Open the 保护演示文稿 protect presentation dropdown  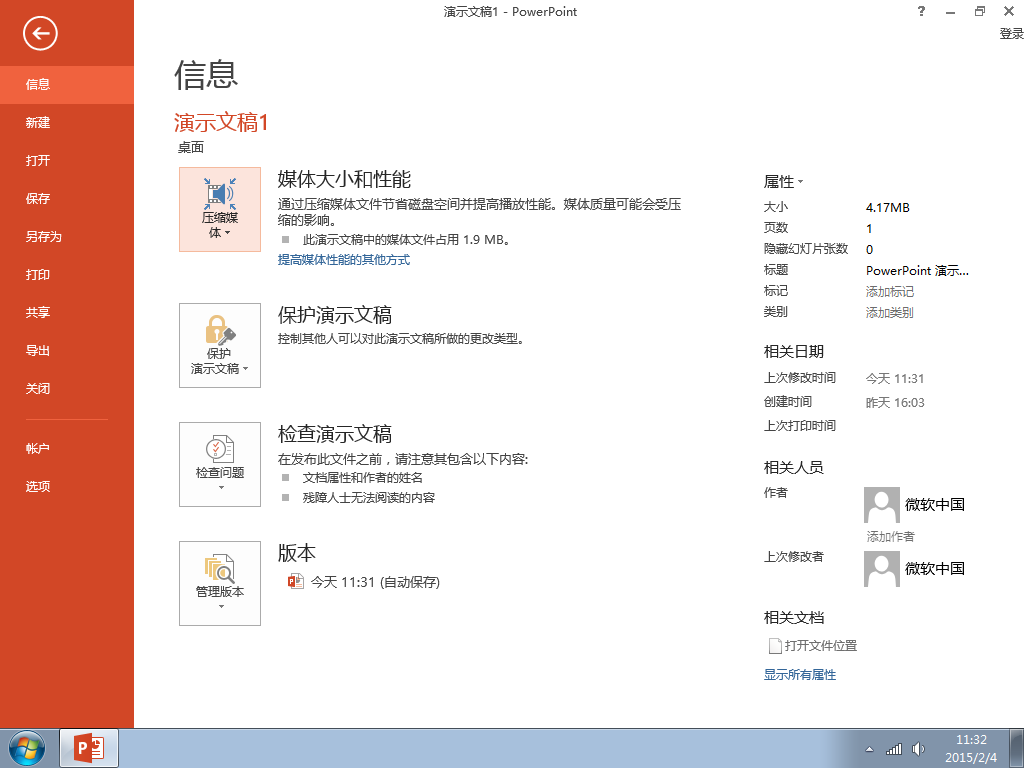pyautogui.click(x=220, y=345)
